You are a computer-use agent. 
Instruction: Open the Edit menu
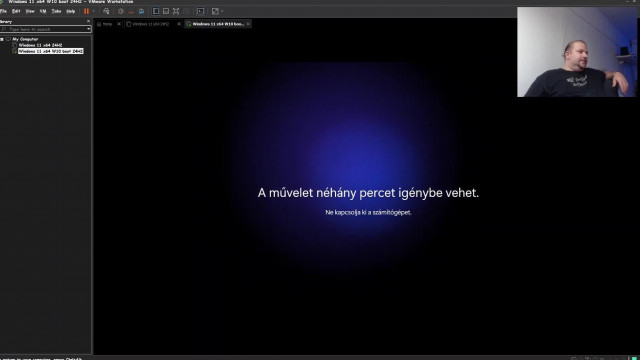click(x=16, y=11)
